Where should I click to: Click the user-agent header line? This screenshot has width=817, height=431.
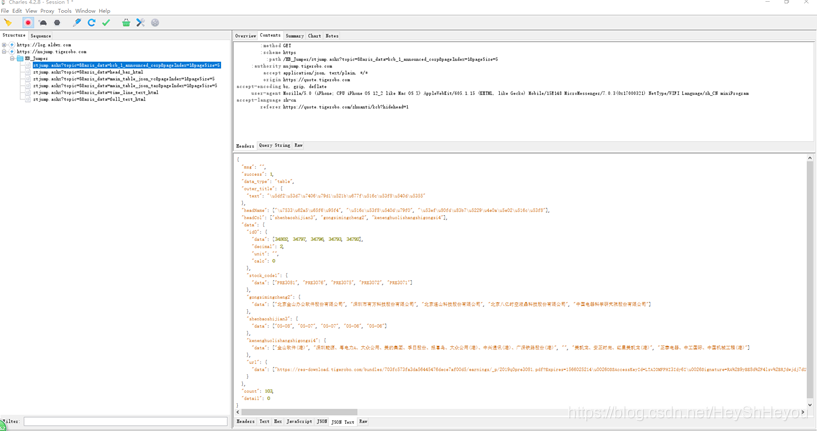[500, 93]
